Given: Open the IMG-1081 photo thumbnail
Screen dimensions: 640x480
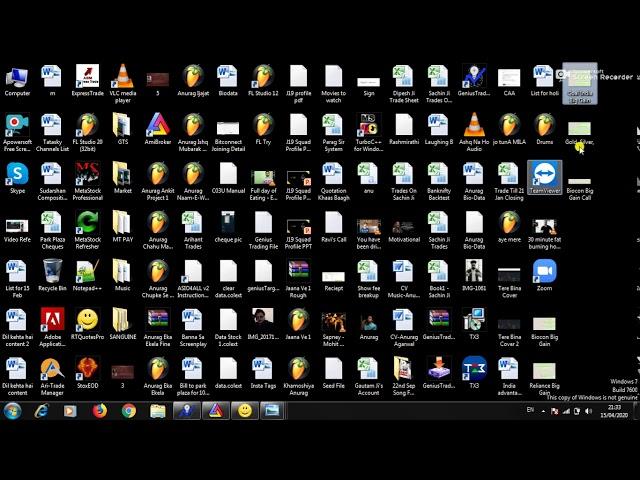Looking at the screenshot, I should pos(474,275).
